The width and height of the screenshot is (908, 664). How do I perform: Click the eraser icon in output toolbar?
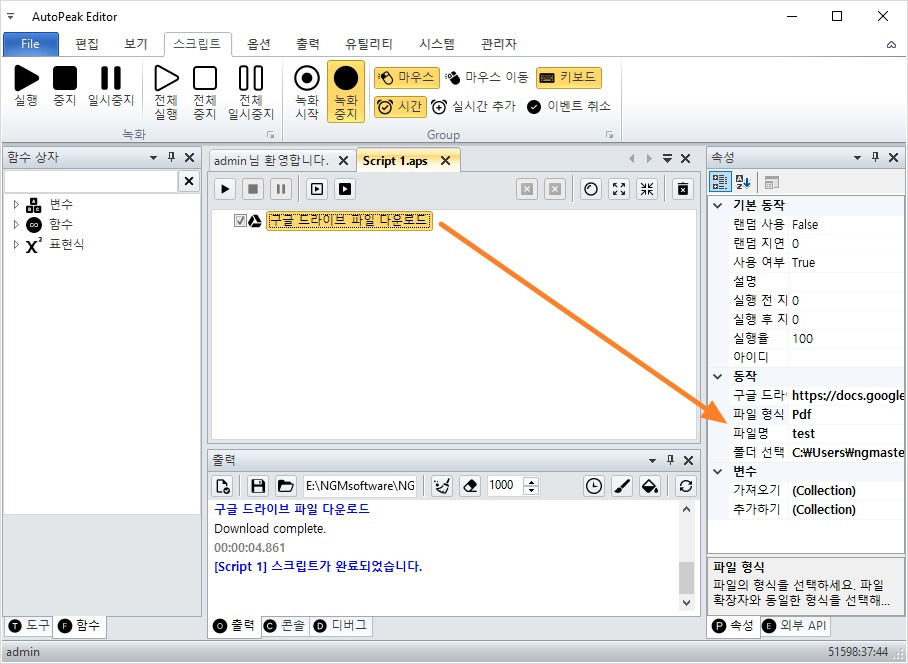pos(470,486)
